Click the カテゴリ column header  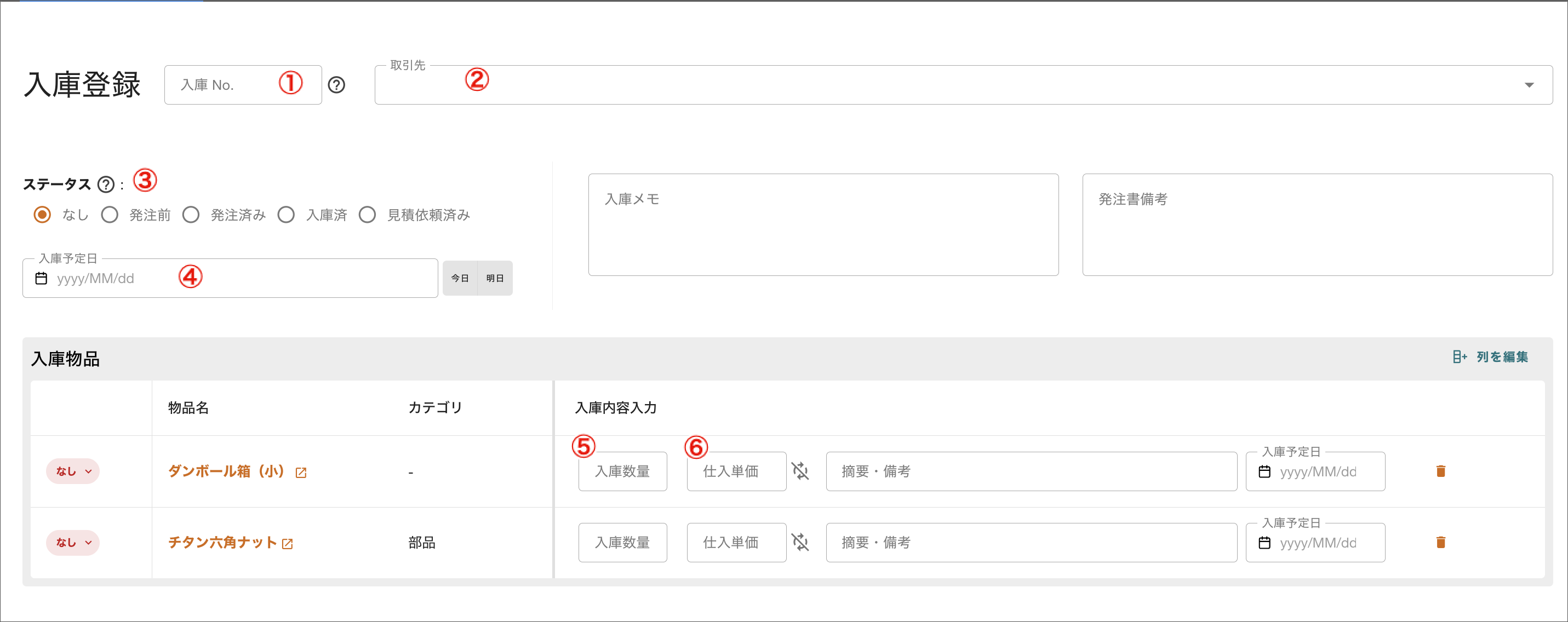click(x=435, y=408)
